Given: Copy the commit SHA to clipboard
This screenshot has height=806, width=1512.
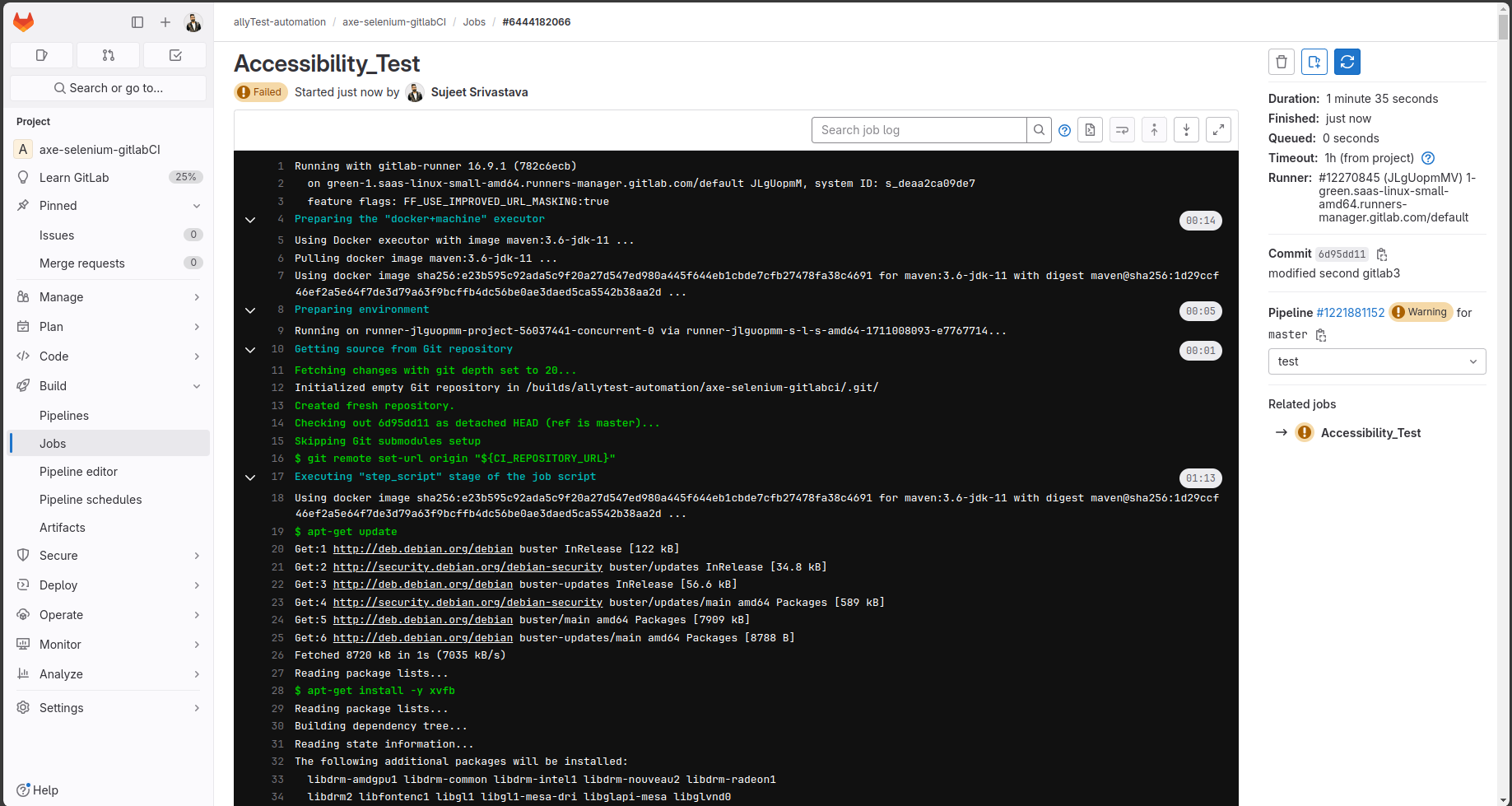Looking at the screenshot, I should tap(1382, 254).
